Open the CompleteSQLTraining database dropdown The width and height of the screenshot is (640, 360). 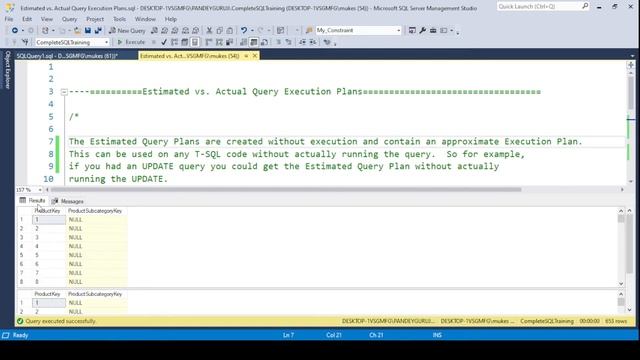[107, 42]
